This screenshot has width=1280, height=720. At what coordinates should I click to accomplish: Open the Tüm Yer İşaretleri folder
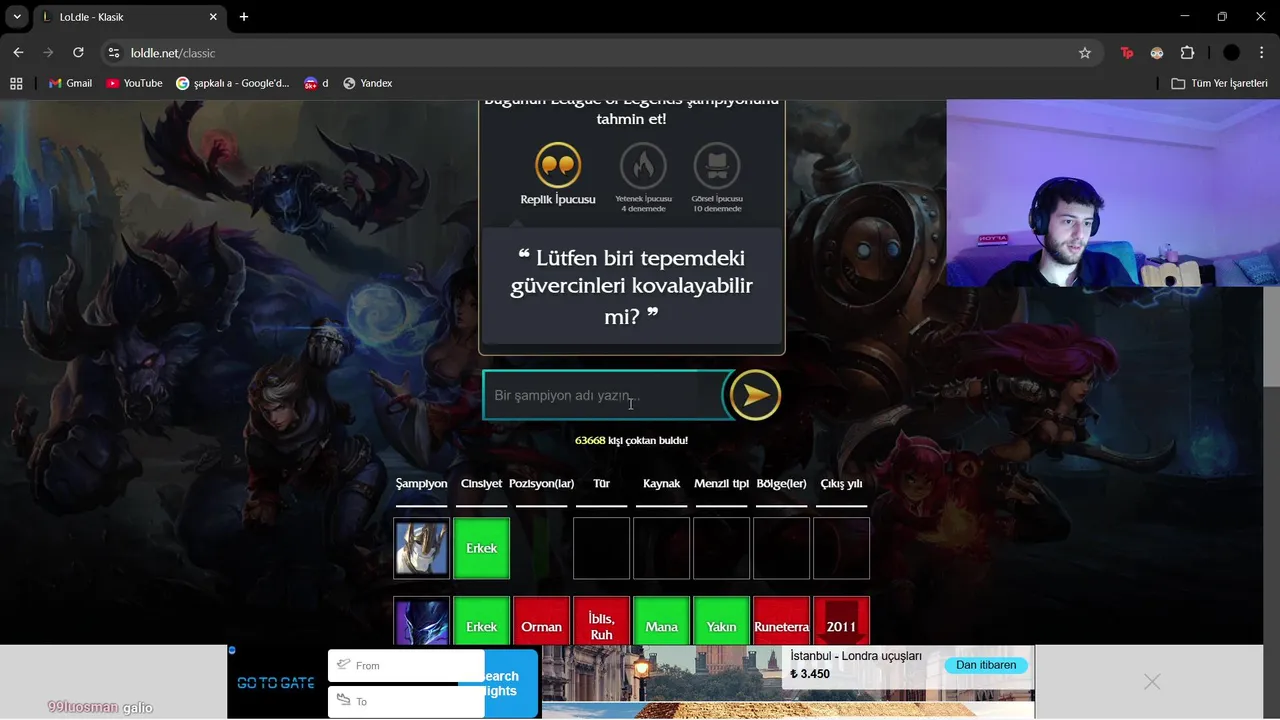tap(1220, 83)
